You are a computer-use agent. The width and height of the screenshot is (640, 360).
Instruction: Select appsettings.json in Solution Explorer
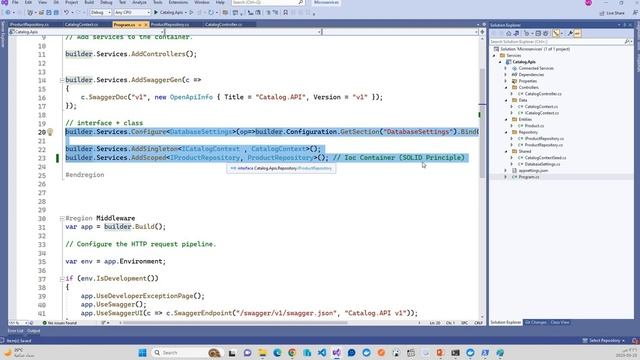[x=533, y=171]
